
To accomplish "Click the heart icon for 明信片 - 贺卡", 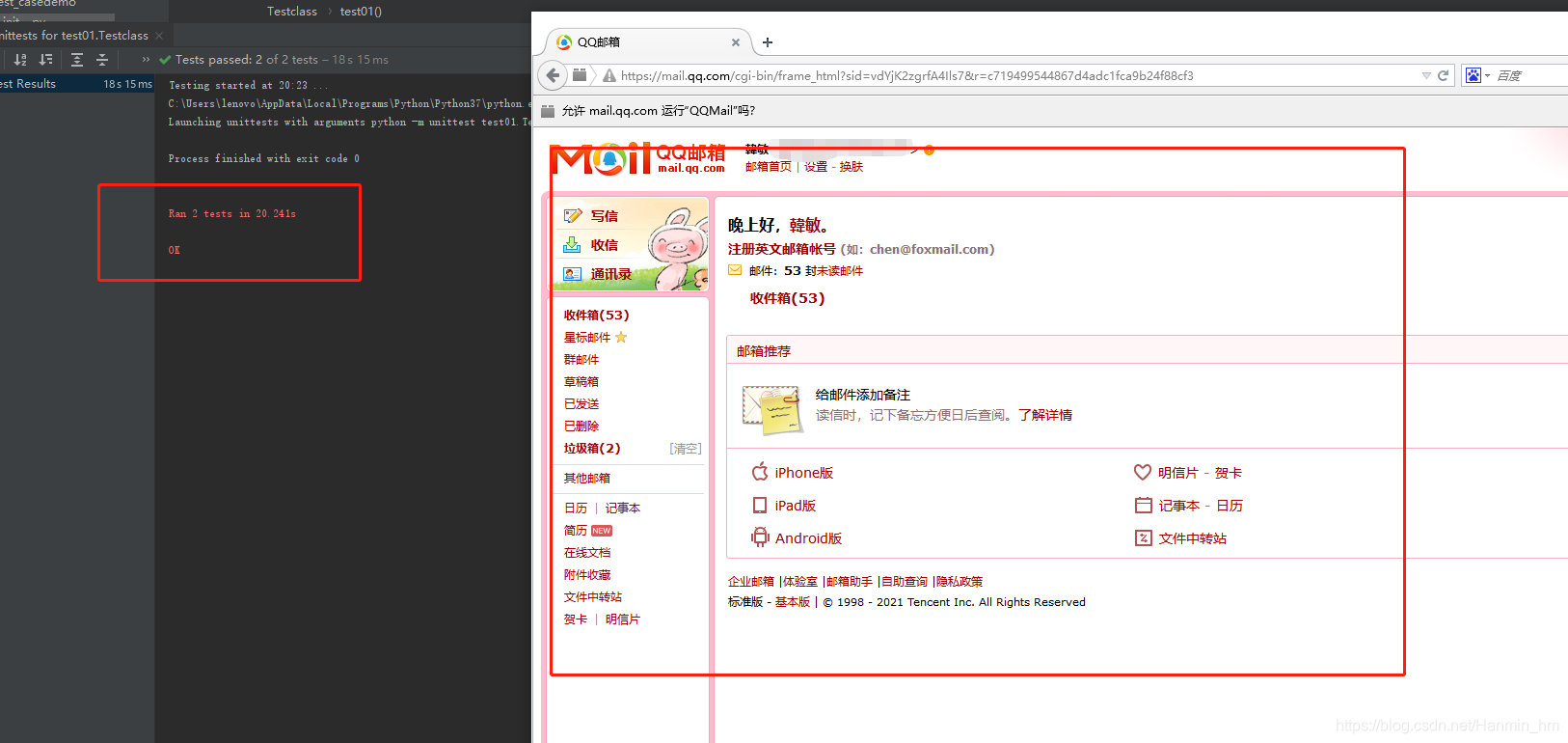I will (1143, 472).
